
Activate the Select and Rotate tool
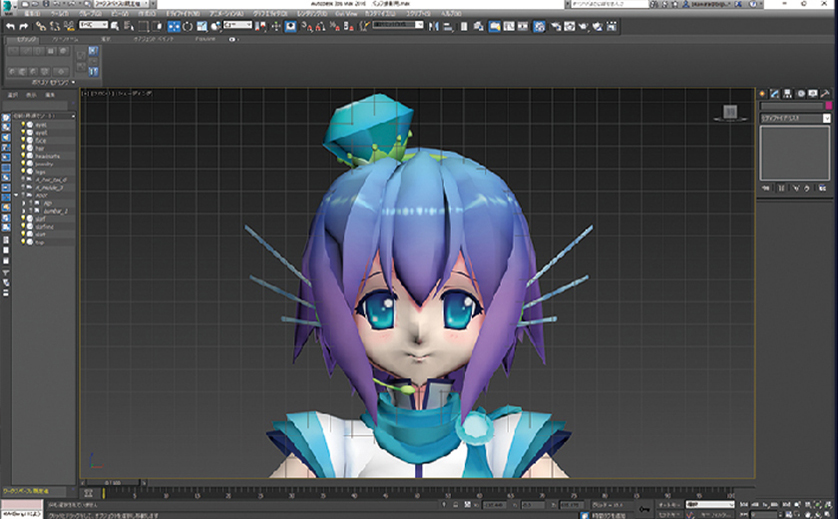coord(188,26)
